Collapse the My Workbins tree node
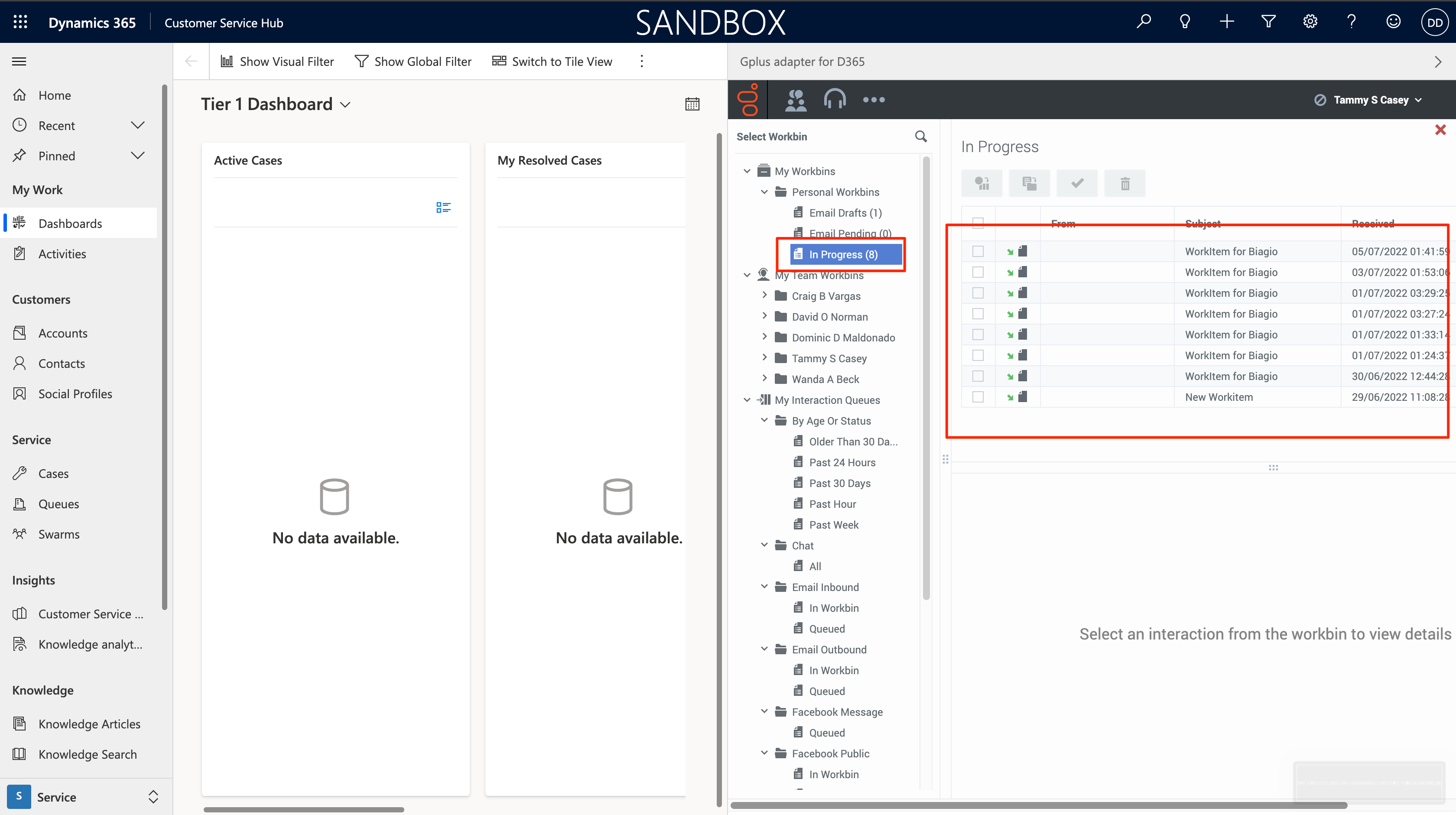This screenshot has height=815, width=1456. point(747,171)
